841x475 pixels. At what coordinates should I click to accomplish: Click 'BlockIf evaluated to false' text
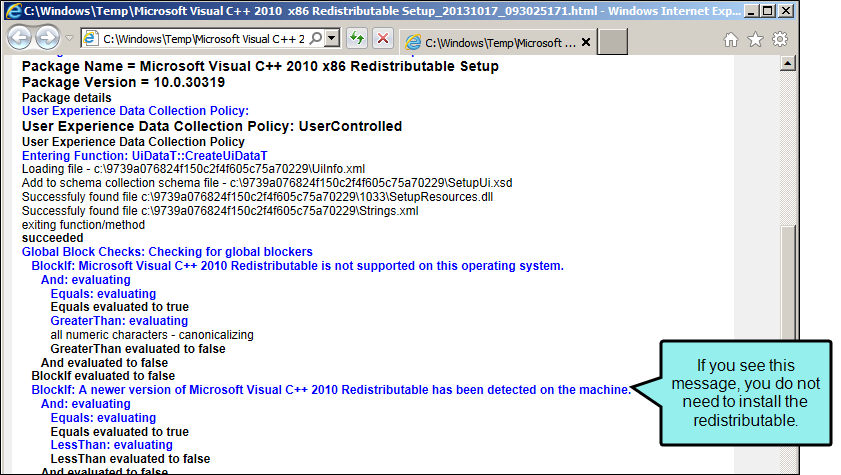pyautogui.click(x=103, y=376)
